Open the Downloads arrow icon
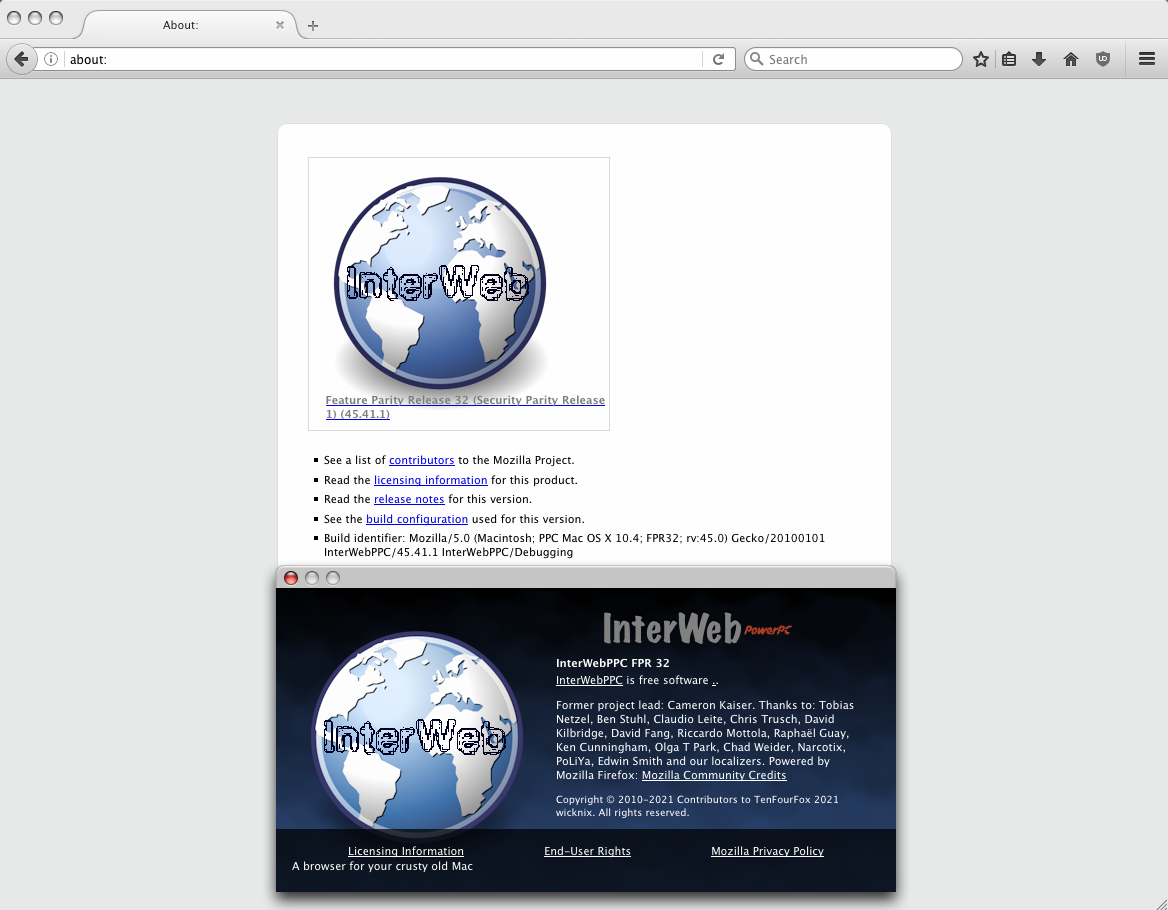The height and width of the screenshot is (910, 1168). point(1039,59)
